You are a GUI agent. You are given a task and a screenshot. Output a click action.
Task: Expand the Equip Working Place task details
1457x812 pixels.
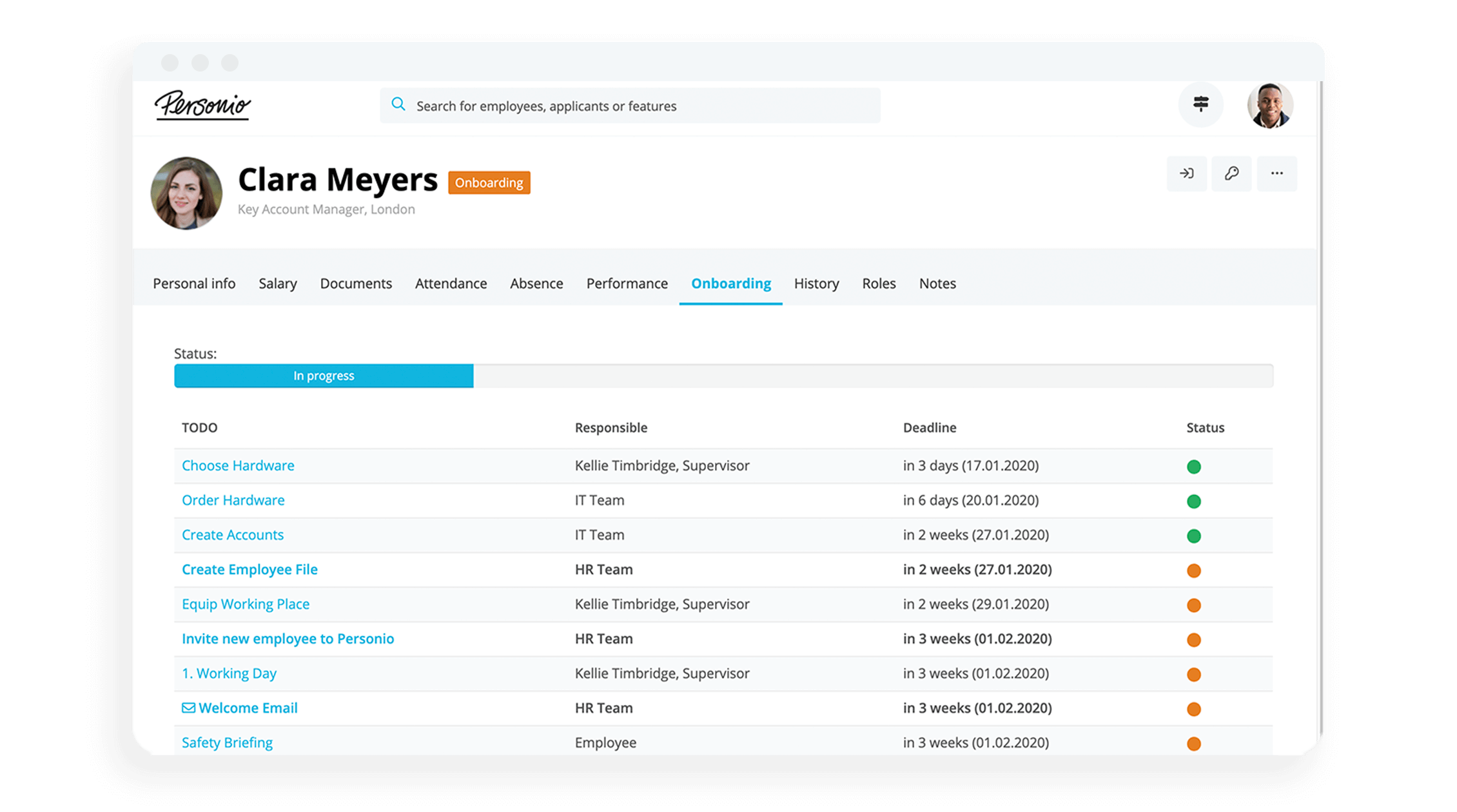pyautogui.click(x=247, y=603)
